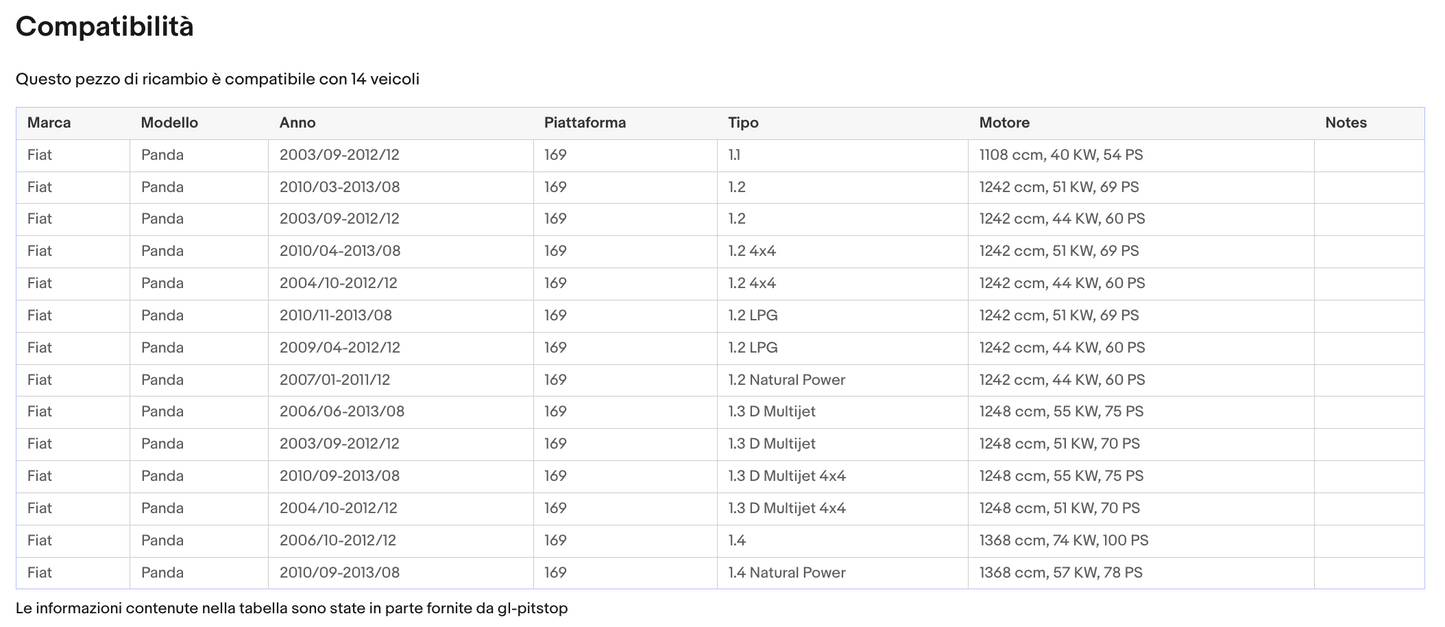1445x627 pixels.
Task: Click the 1.2 Natural Power type cell
Action: coord(786,380)
